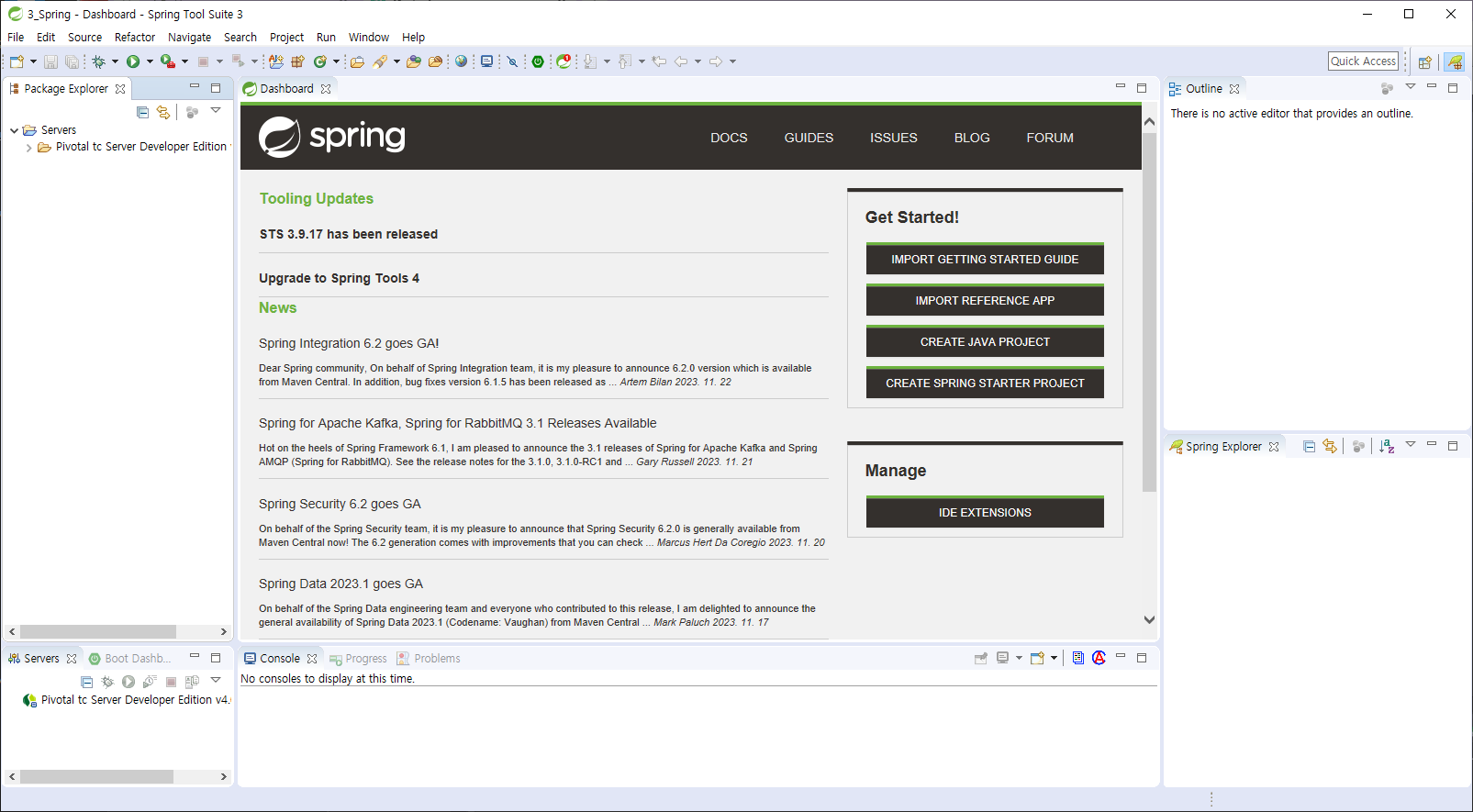Click the Spring relaunch icon with red badge
This screenshot has width=1473, height=812.
pyautogui.click(x=564, y=61)
